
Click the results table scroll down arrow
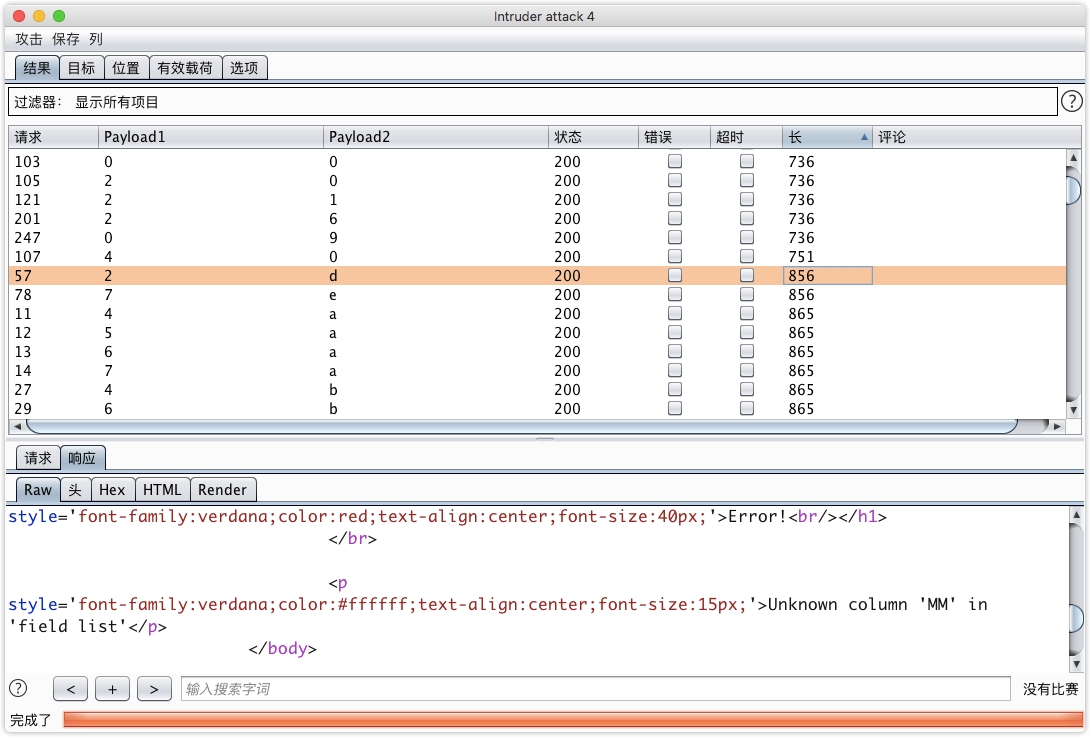1074,409
